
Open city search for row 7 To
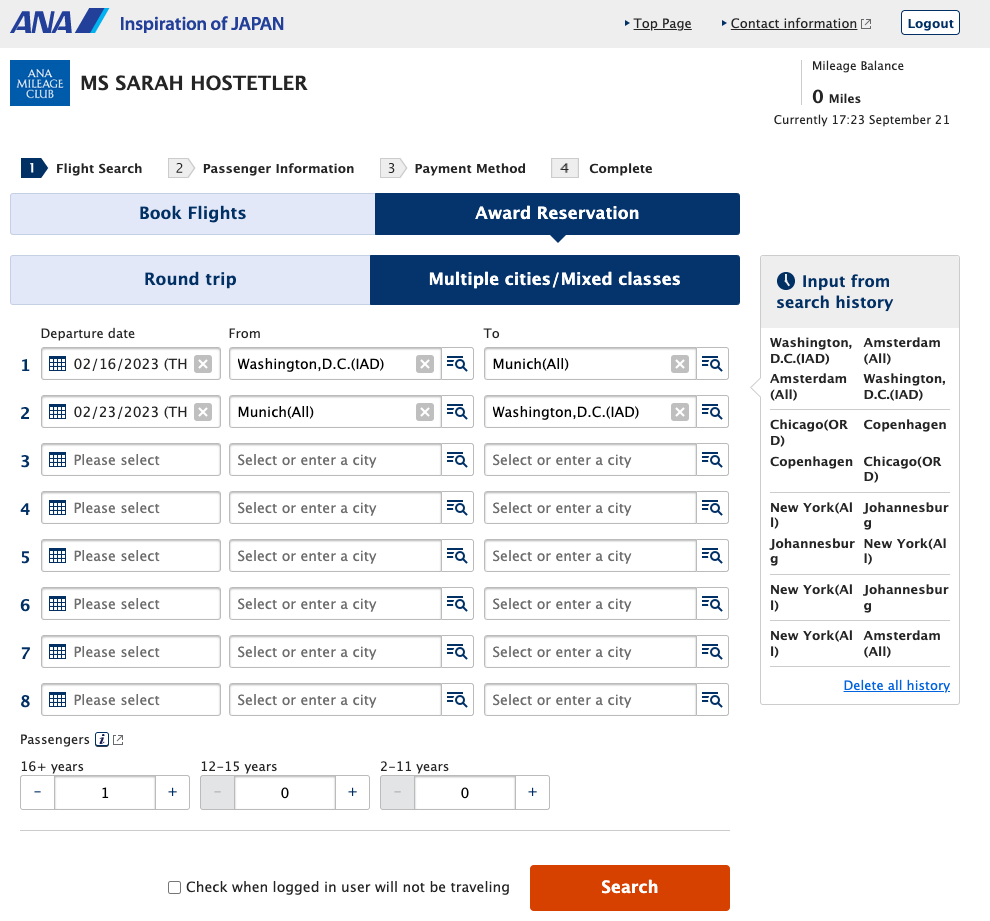[712, 651]
